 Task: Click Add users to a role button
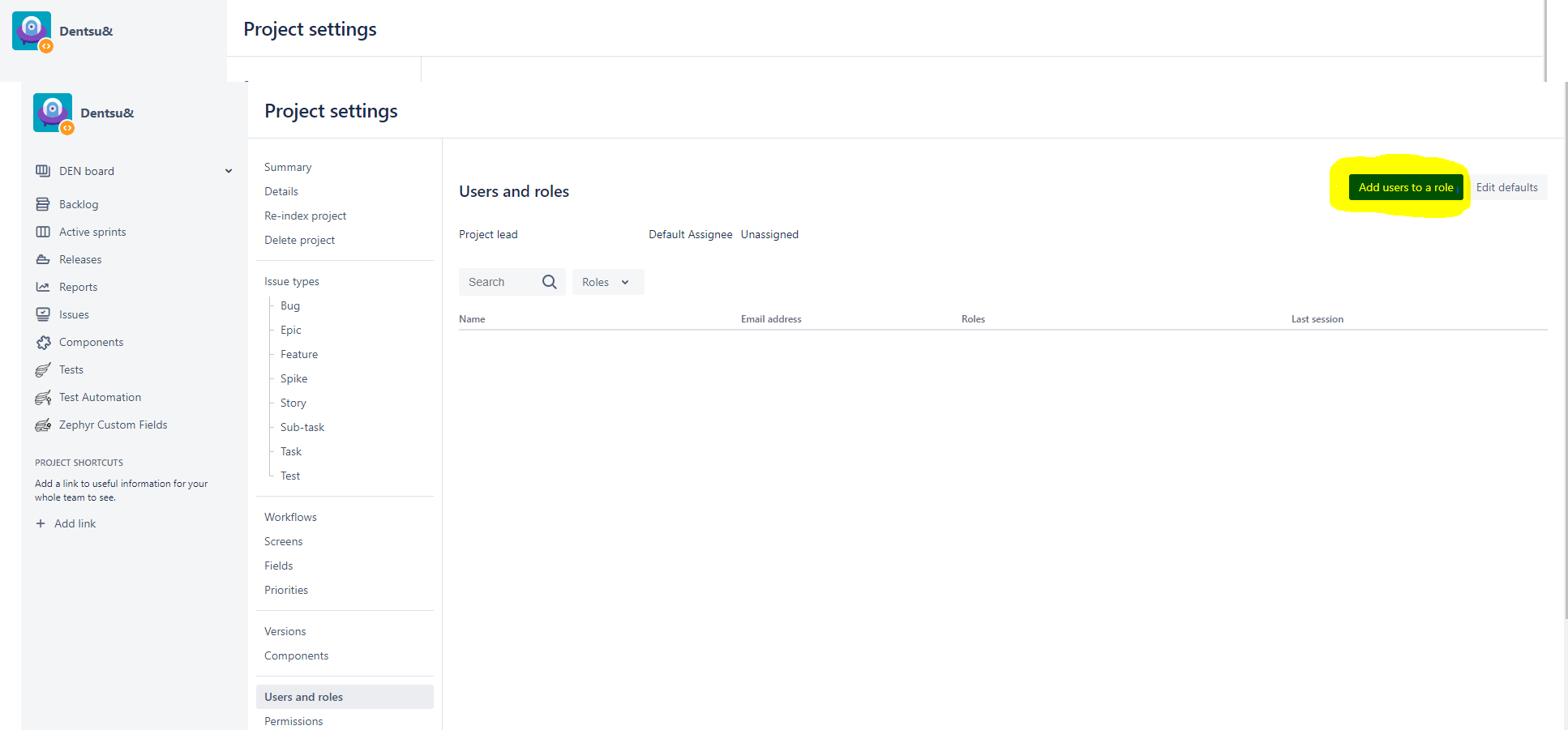1405,187
